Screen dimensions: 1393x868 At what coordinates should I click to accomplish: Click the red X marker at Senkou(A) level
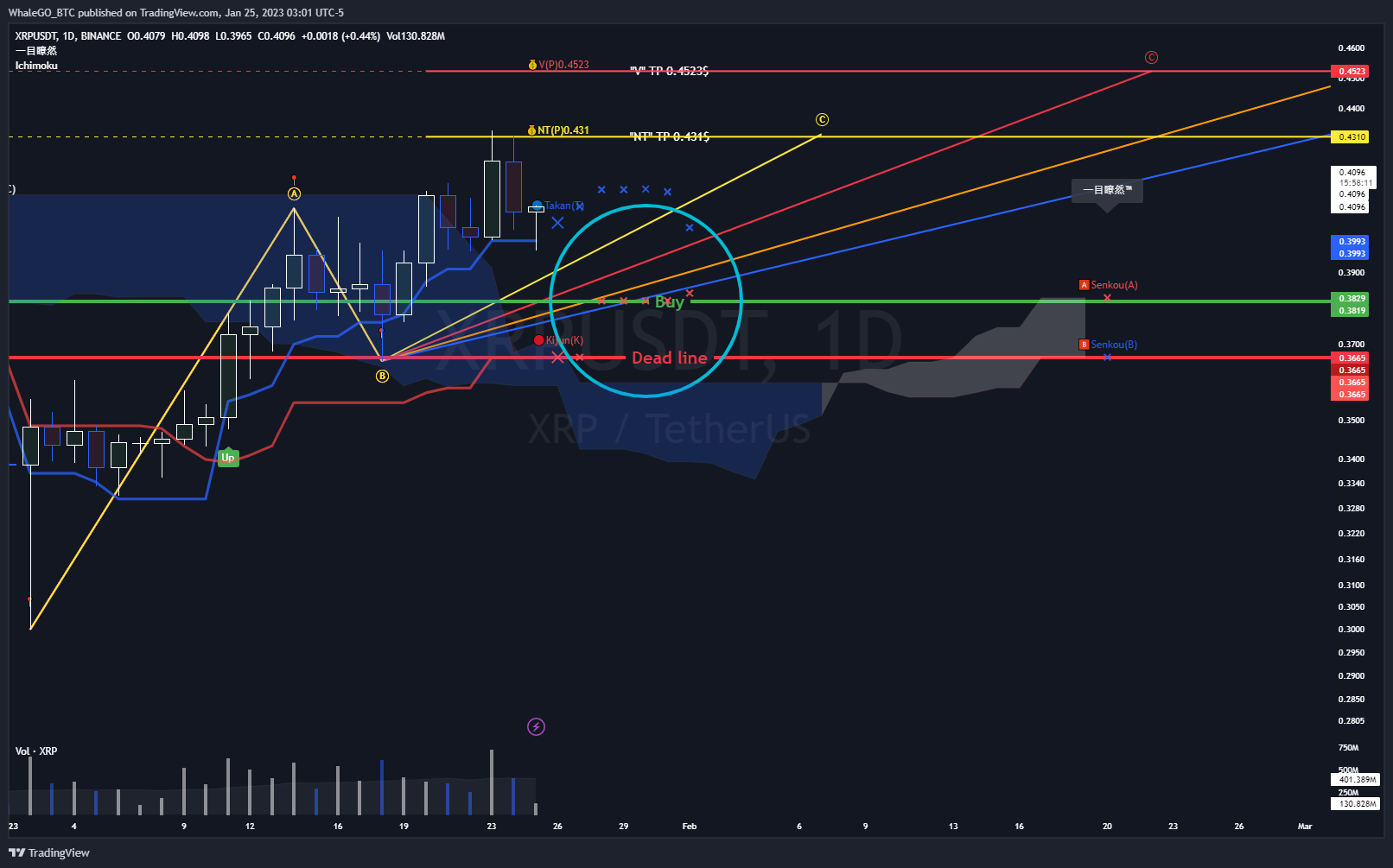click(1107, 298)
